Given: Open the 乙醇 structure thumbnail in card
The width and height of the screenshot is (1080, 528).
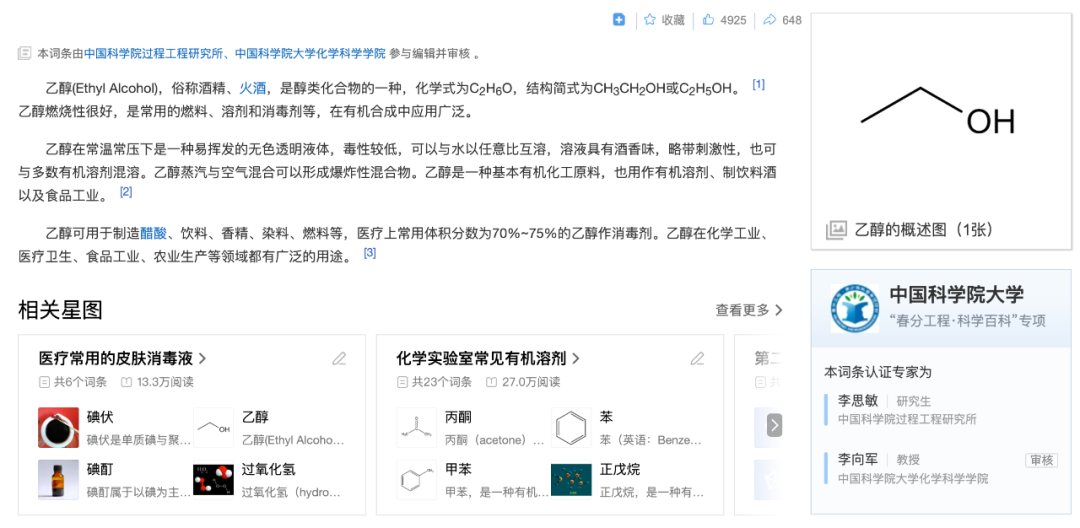Looking at the screenshot, I should tap(214, 427).
